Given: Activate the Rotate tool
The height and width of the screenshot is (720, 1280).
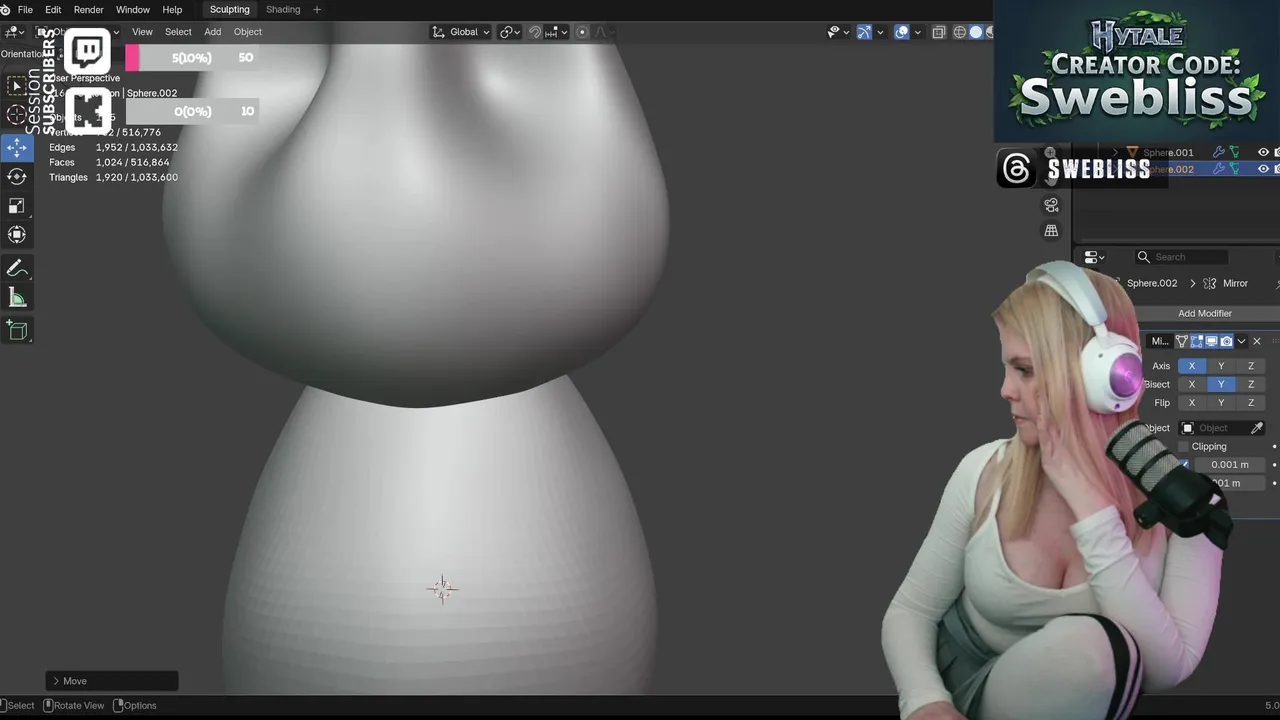Looking at the screenshot, I should 17,177.
